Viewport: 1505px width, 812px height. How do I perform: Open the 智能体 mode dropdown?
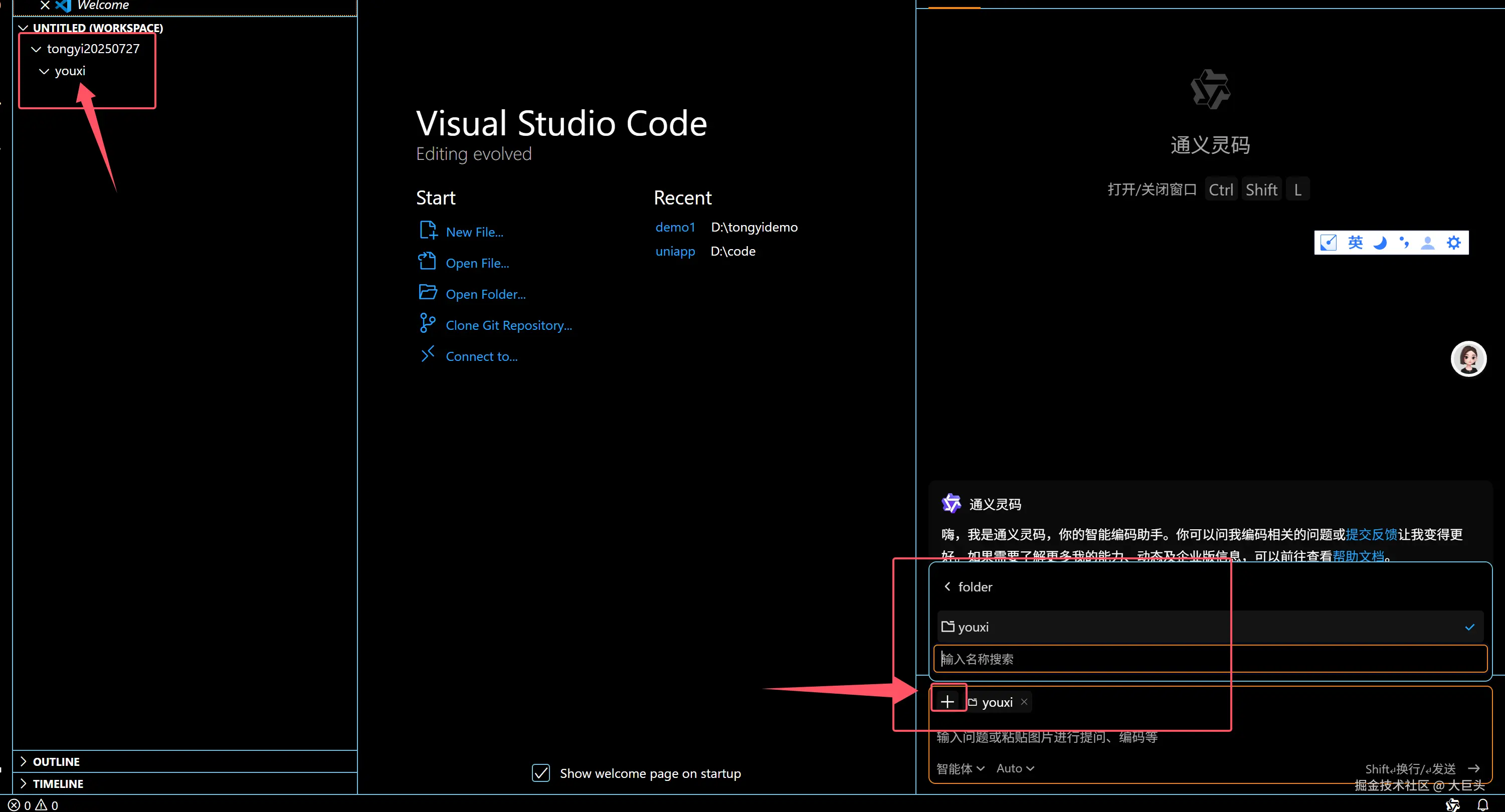tap(960, 768)
